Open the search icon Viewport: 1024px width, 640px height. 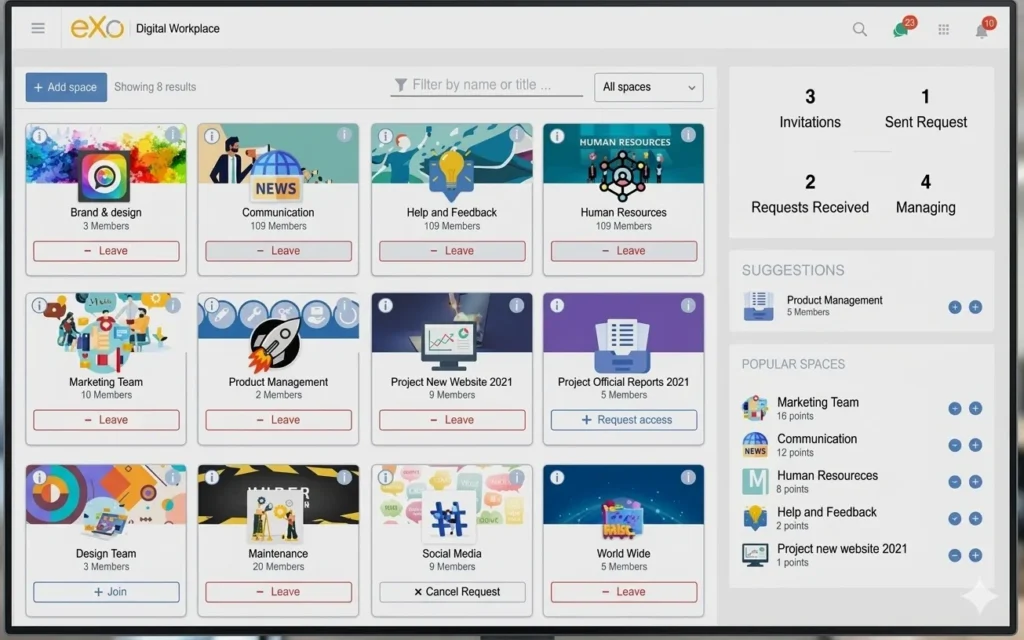[x=859, y=29]
